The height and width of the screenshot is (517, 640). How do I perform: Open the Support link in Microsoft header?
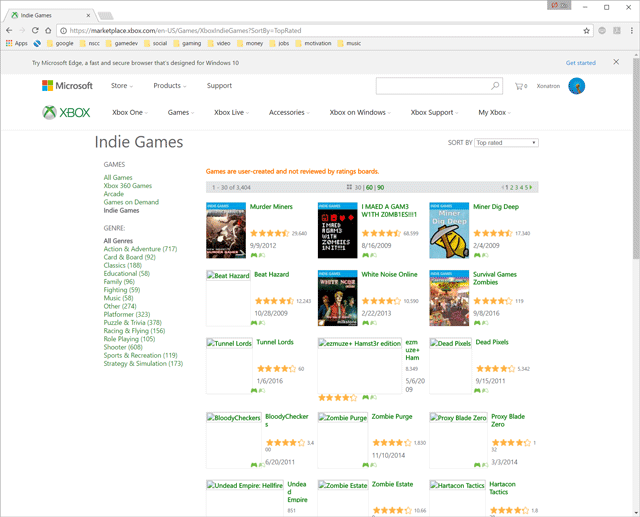pyautogui.click(x=219, y=86)
